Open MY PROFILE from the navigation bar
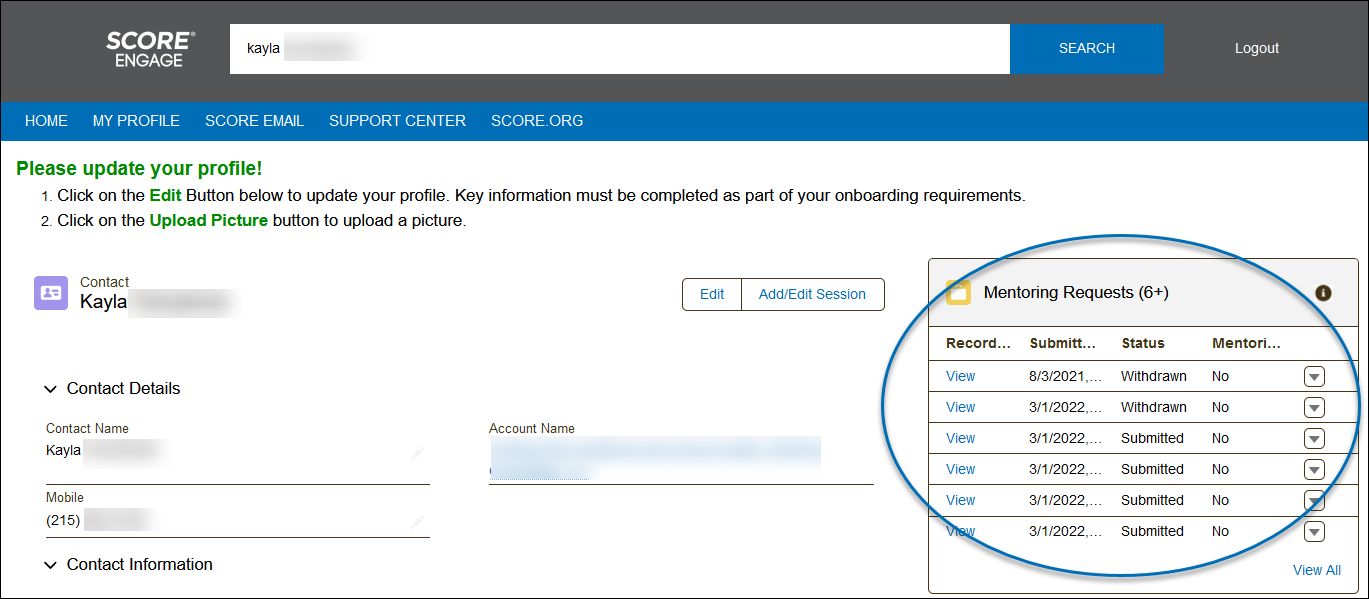This screenshot has height=599, width=1369. pyautogui.click(x=136, y=121)
